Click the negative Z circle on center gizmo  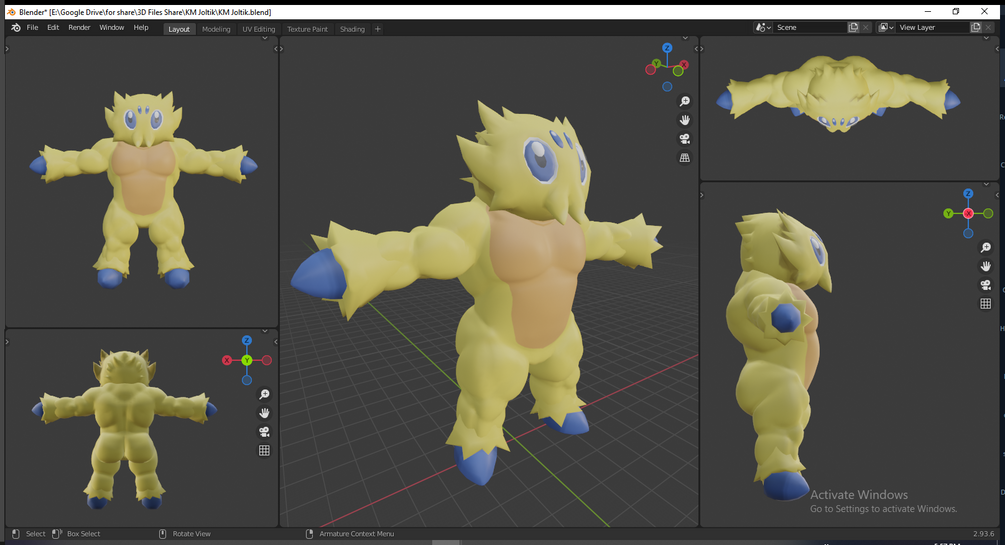click(667, 87)
